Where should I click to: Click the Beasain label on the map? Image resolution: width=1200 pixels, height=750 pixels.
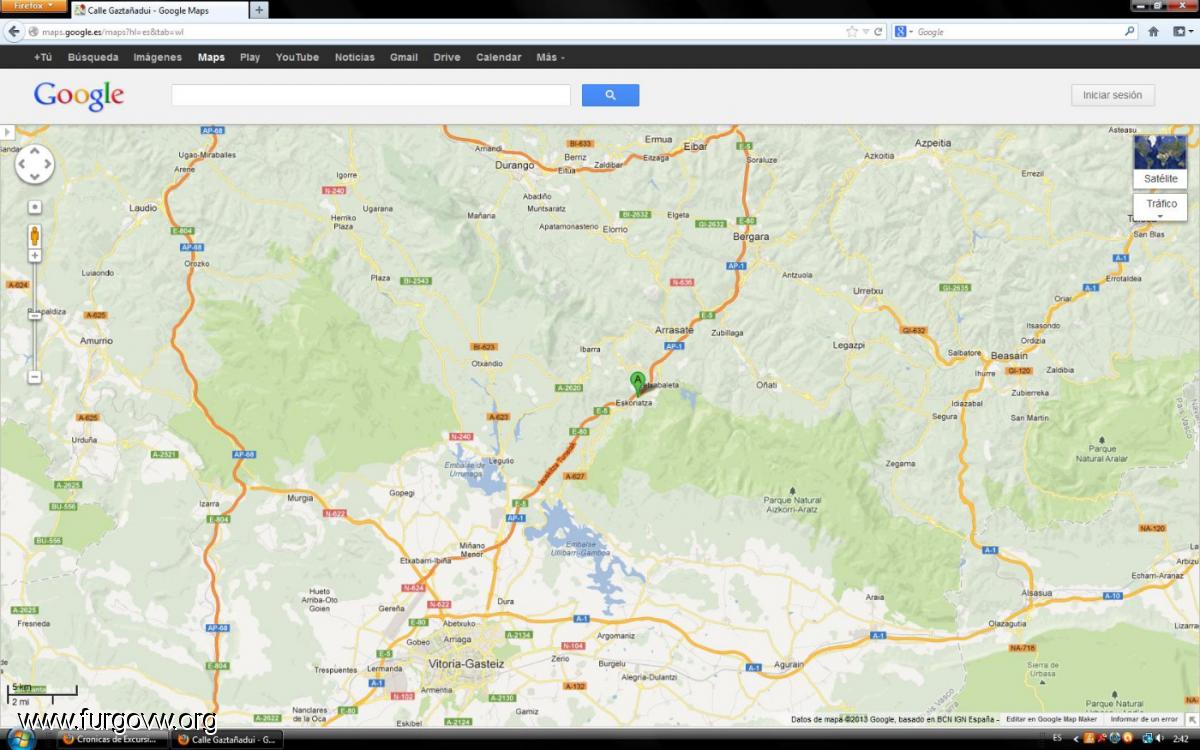click(1009, 356)
